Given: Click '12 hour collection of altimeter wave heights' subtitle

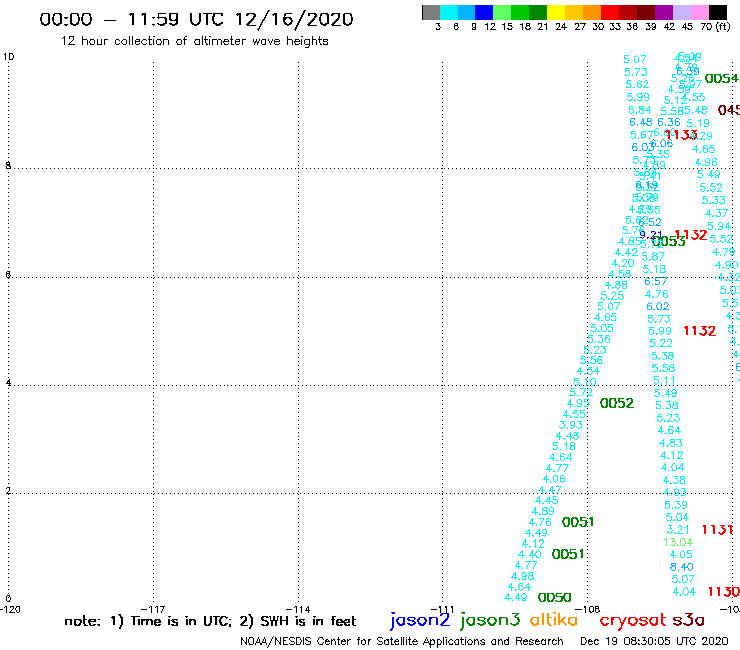Looking at the screenshot, I should click(x=194, y=41).
